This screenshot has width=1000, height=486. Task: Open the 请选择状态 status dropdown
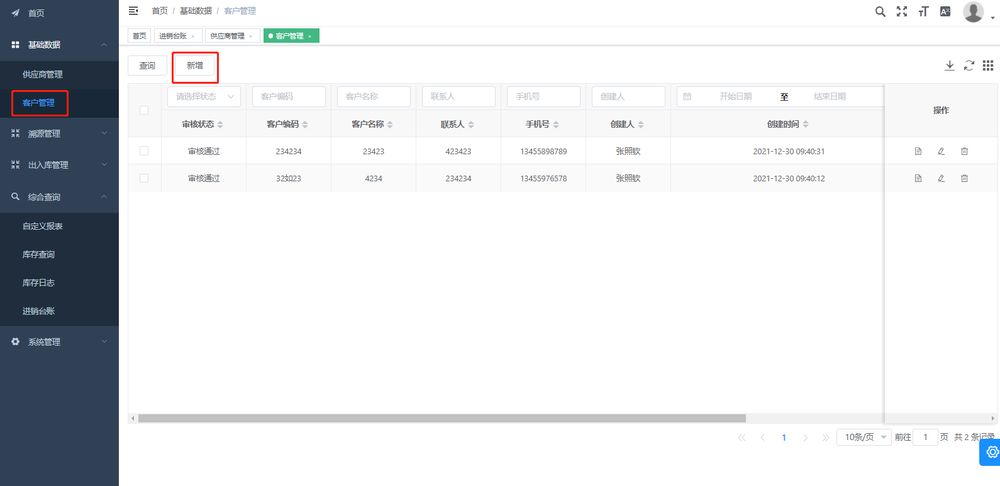[x=203, y=97]
